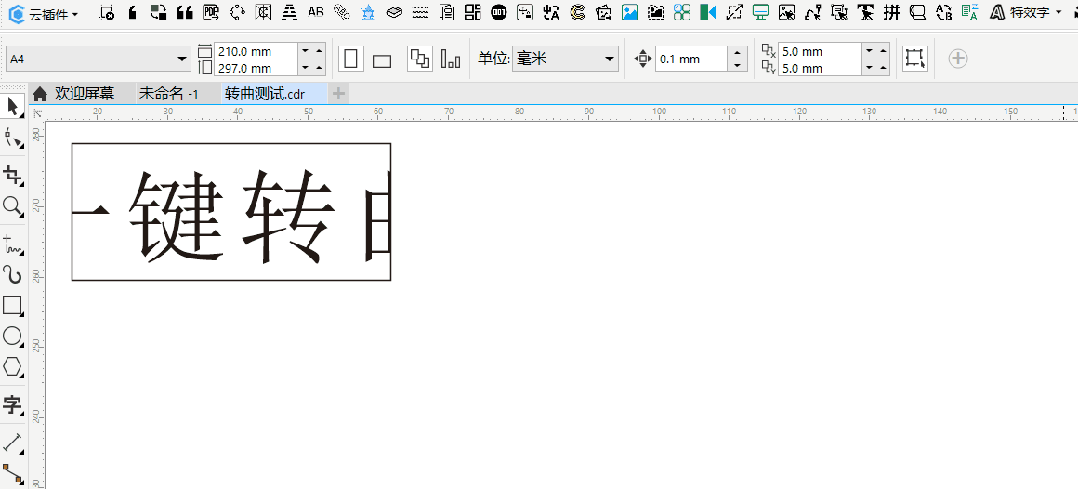The image size is (1078, 489).
Task: Click the AB text plugin icon
Action: tap(316, 12)
